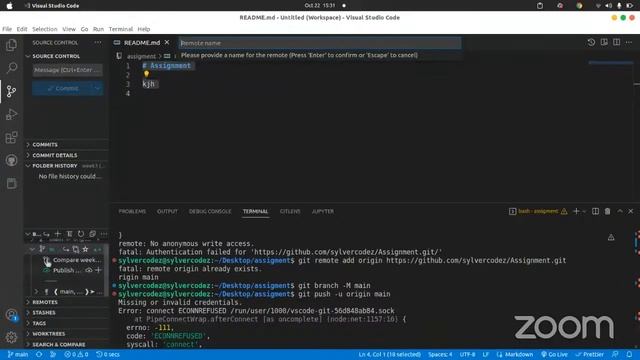Create a new terminal with the plus
This screenshot has height=360, width=640.
pos(576,211)
